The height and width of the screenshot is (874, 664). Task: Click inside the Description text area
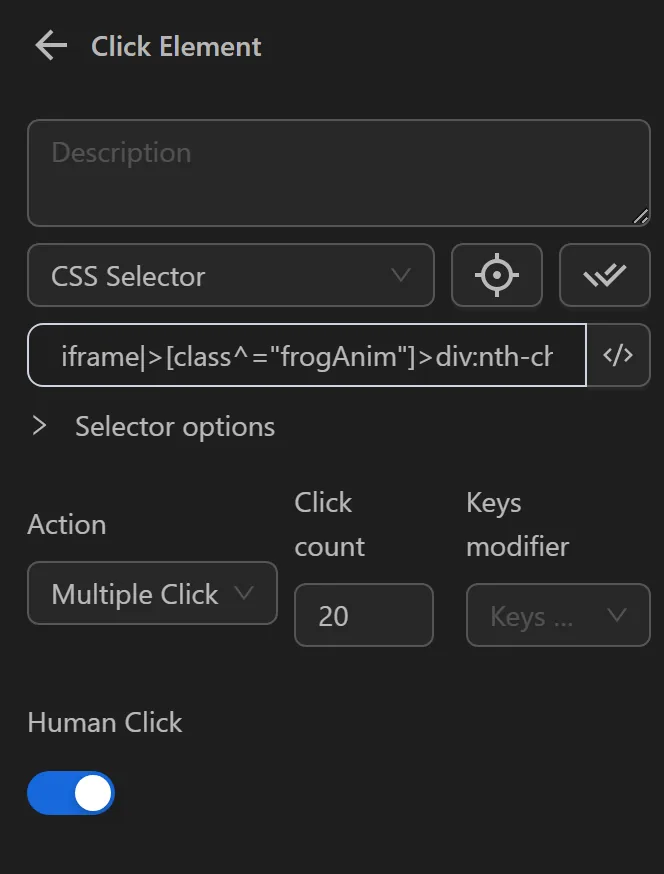[338, 172]
